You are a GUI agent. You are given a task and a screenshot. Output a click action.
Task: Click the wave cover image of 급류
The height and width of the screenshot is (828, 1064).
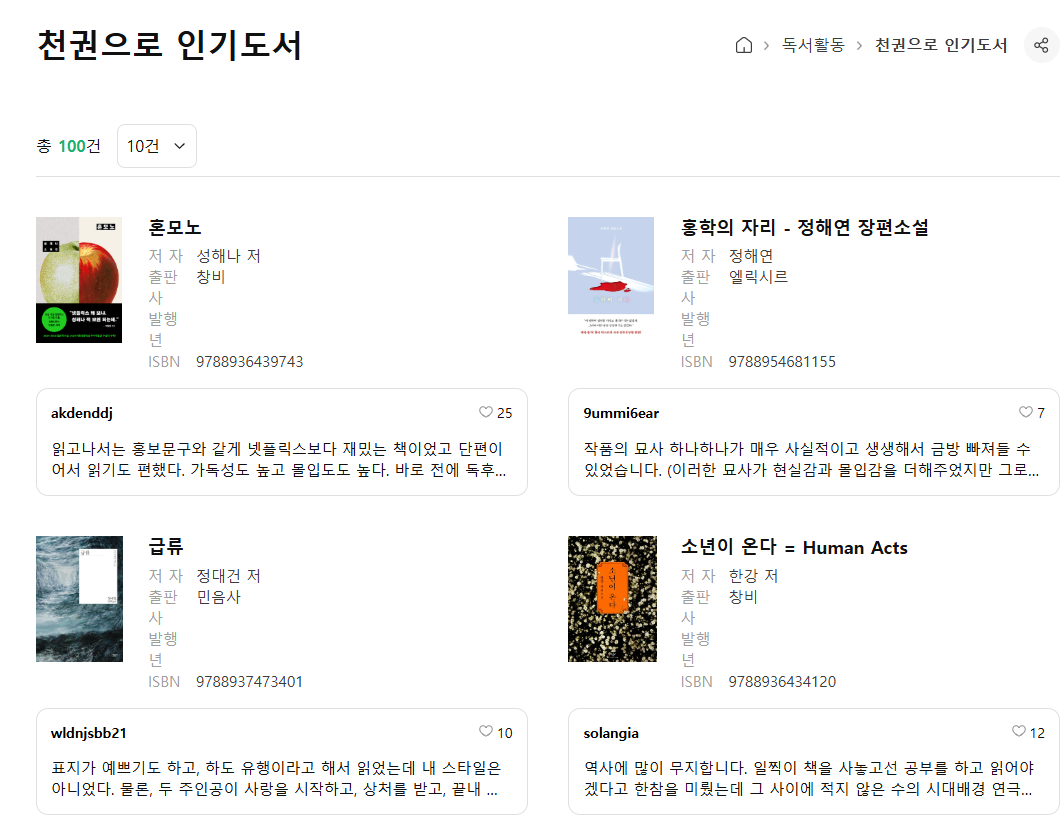pyautogui.click(x=79, y=599)
